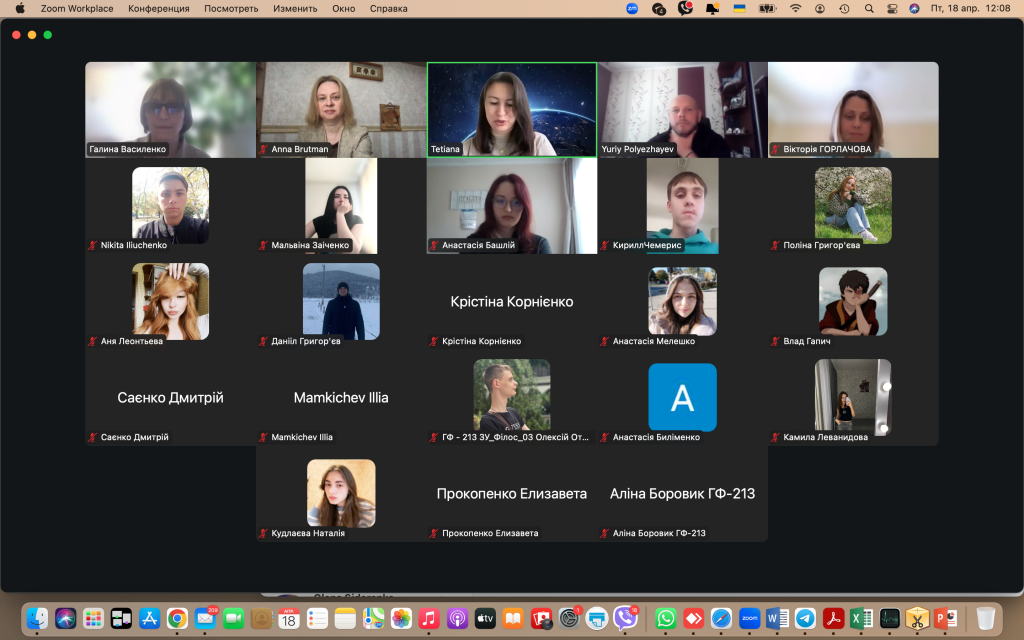Viewport: 1024px width, 640px height.
Task: Launch Telegram from the Dock
Action: (805, 618)
